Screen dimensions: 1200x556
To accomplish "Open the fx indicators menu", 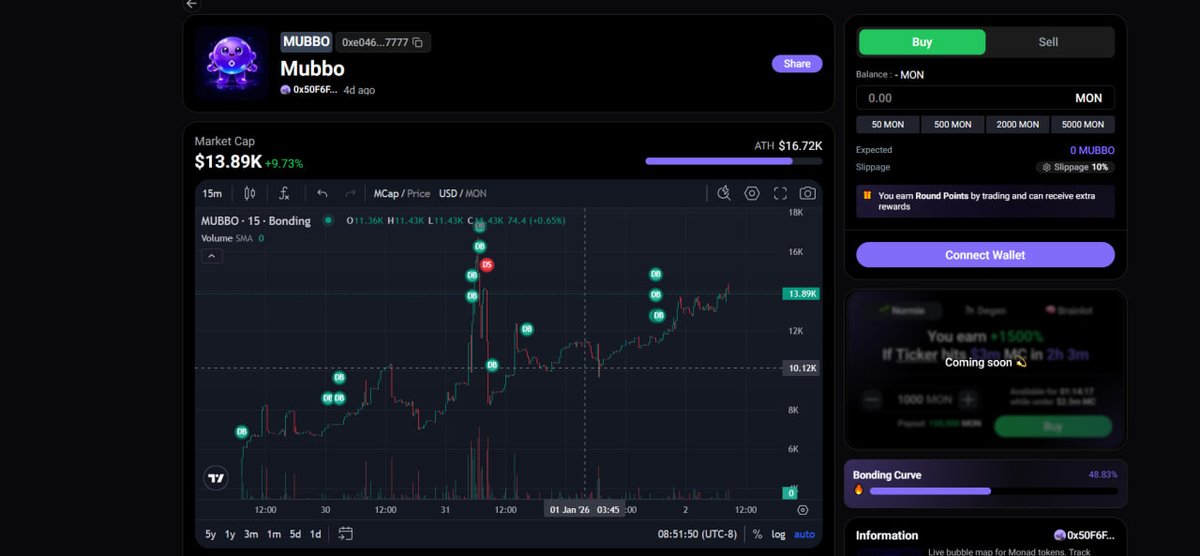I will 285,193.
